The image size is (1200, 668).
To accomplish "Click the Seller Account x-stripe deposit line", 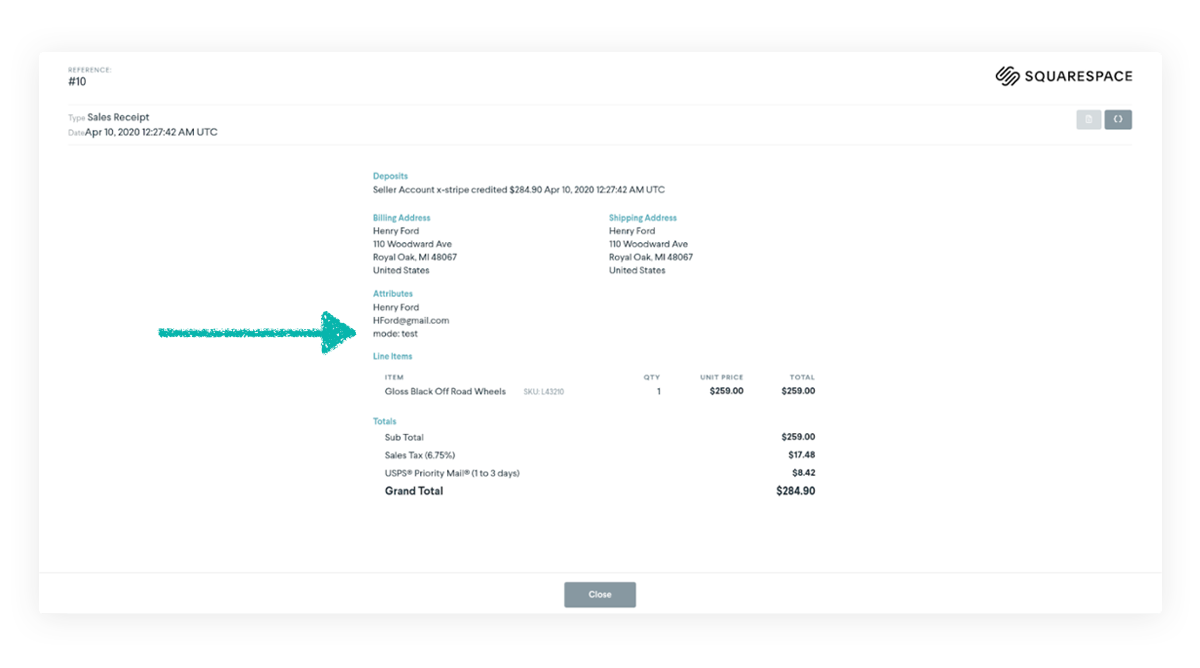I will [518, 189].
